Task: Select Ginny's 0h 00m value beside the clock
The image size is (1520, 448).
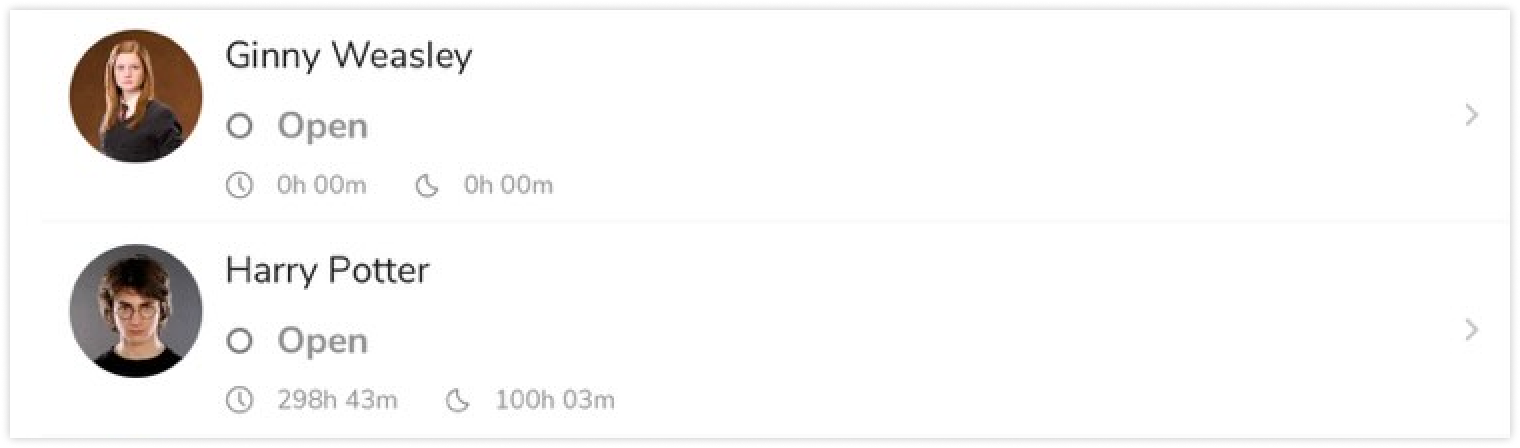Action: pyautogui.click(x=322, y=186)
